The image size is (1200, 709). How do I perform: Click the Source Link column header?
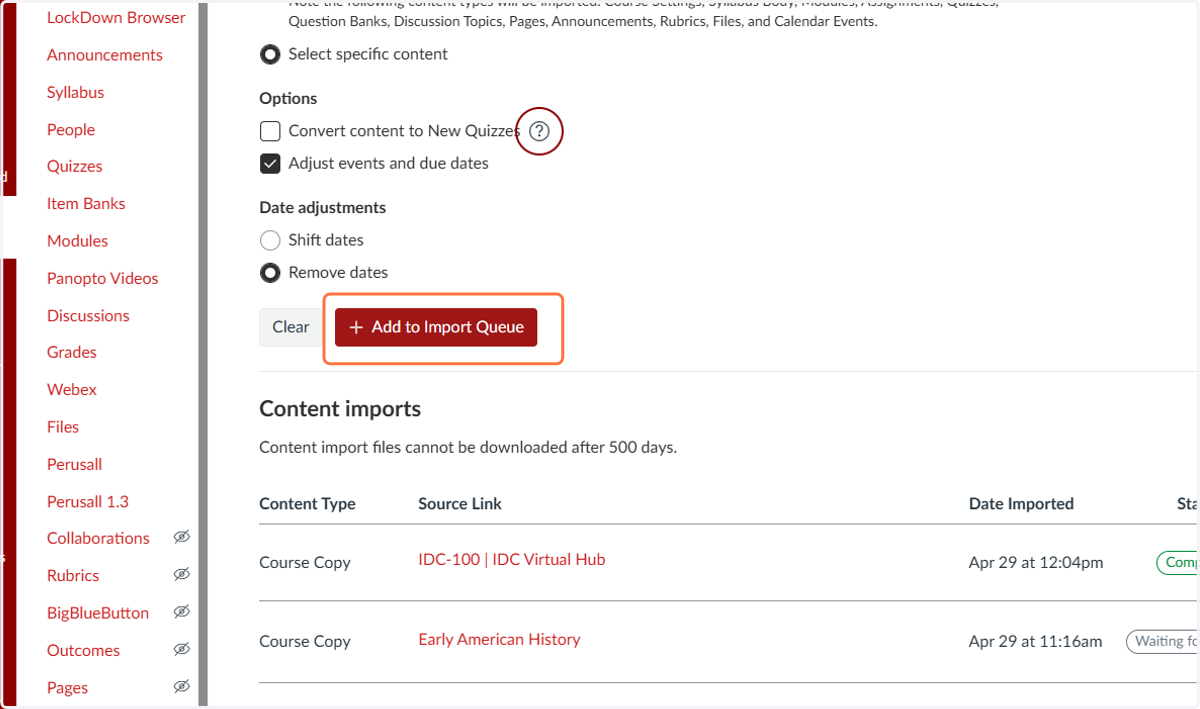pos(460,504)
